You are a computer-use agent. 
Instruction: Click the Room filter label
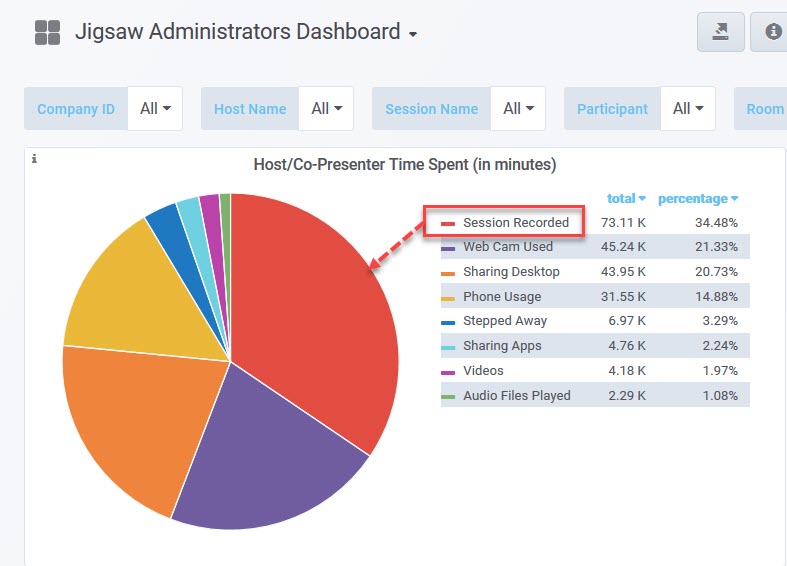[x=764, y=108]
